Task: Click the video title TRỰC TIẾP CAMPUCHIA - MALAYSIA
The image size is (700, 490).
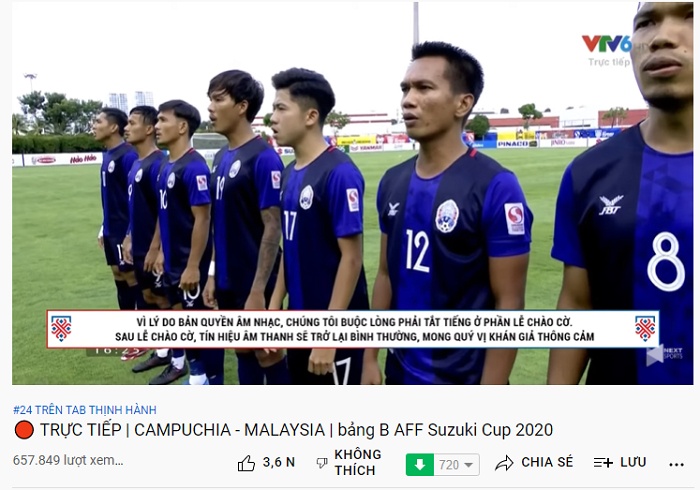Action: [x=297, y=430]
